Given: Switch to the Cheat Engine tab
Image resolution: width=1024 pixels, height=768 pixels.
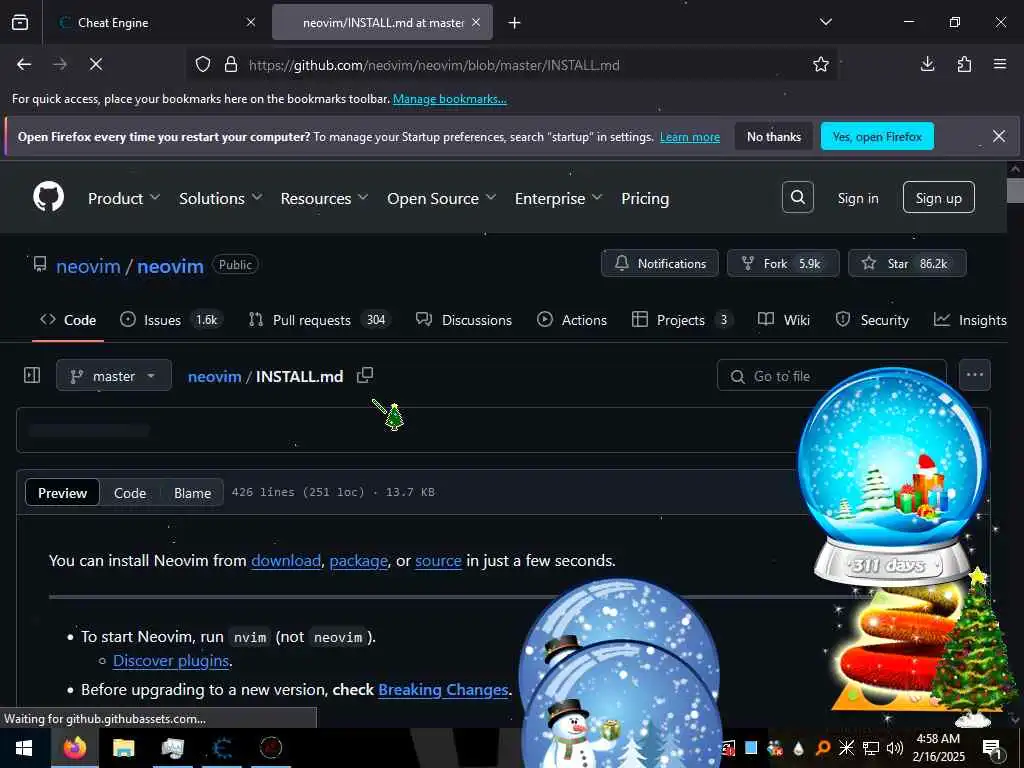Looking at the screenshot, I should 155,22.
